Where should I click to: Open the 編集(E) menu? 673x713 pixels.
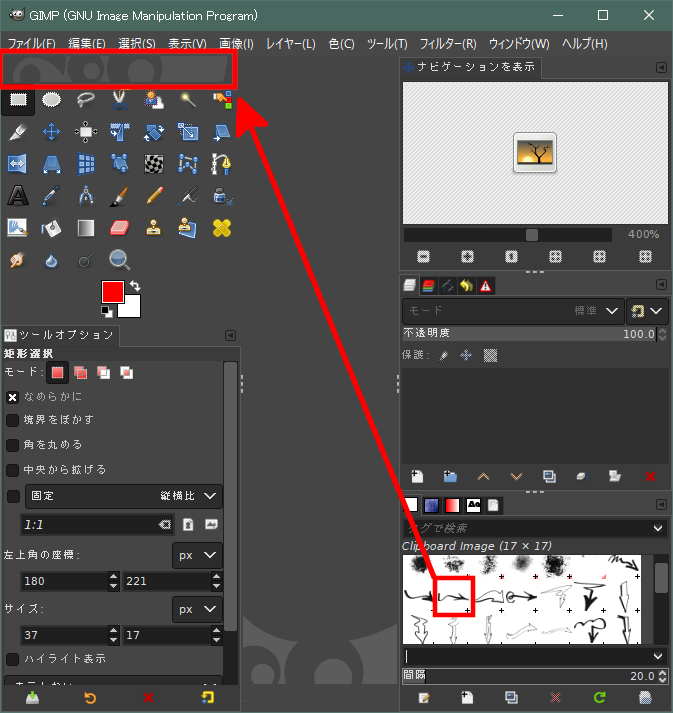(87, 44)
